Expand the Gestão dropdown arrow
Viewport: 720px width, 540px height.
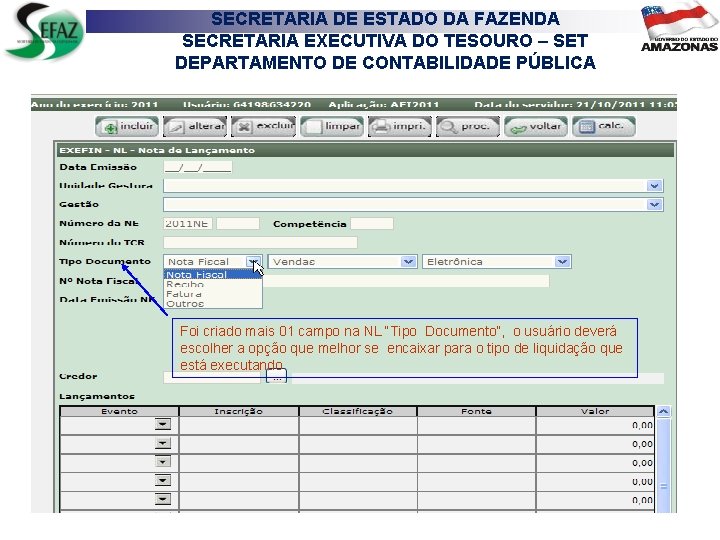pos(654,204)
